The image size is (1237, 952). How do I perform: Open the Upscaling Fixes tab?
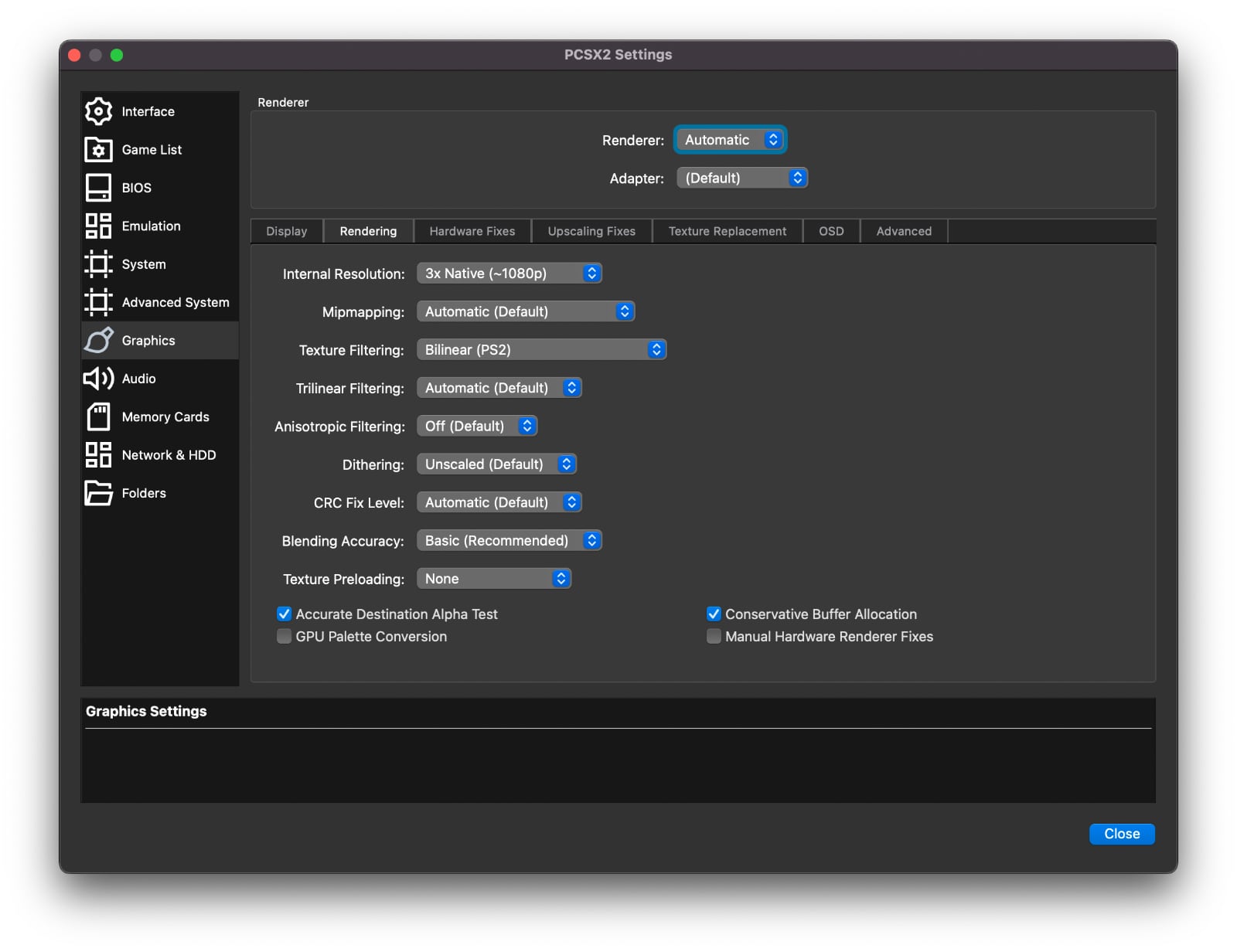pos(591,231)
